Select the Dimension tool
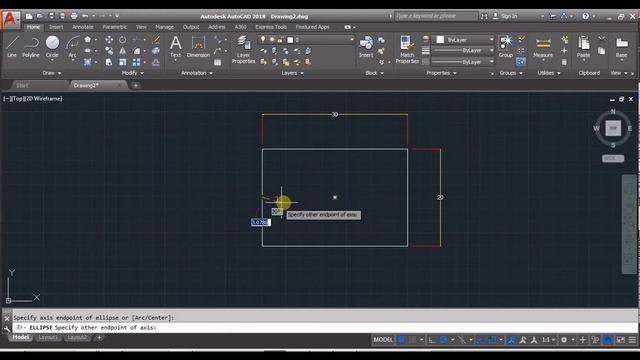 [x=198, y=47]
